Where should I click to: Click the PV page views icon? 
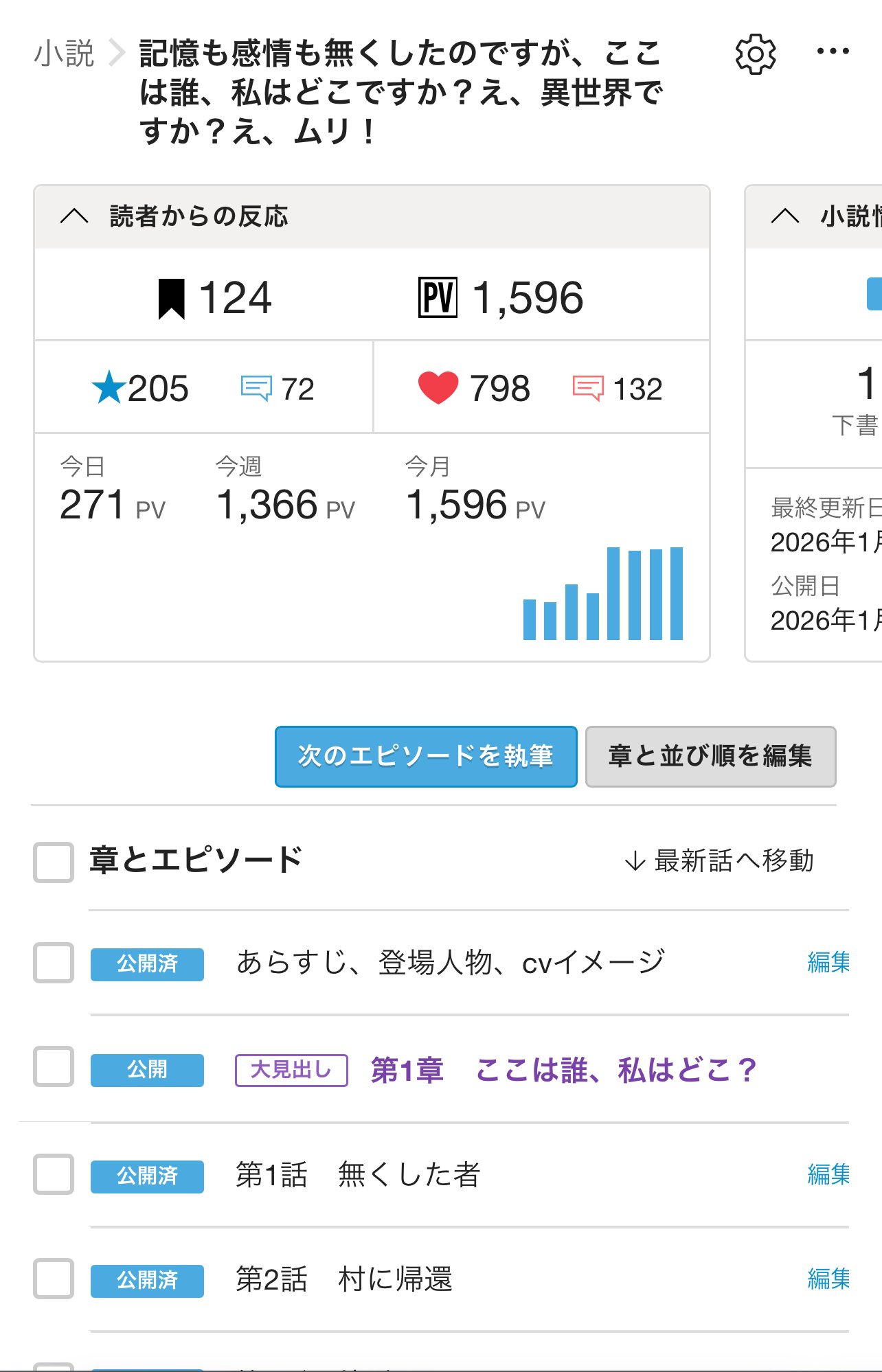[438, 297]
